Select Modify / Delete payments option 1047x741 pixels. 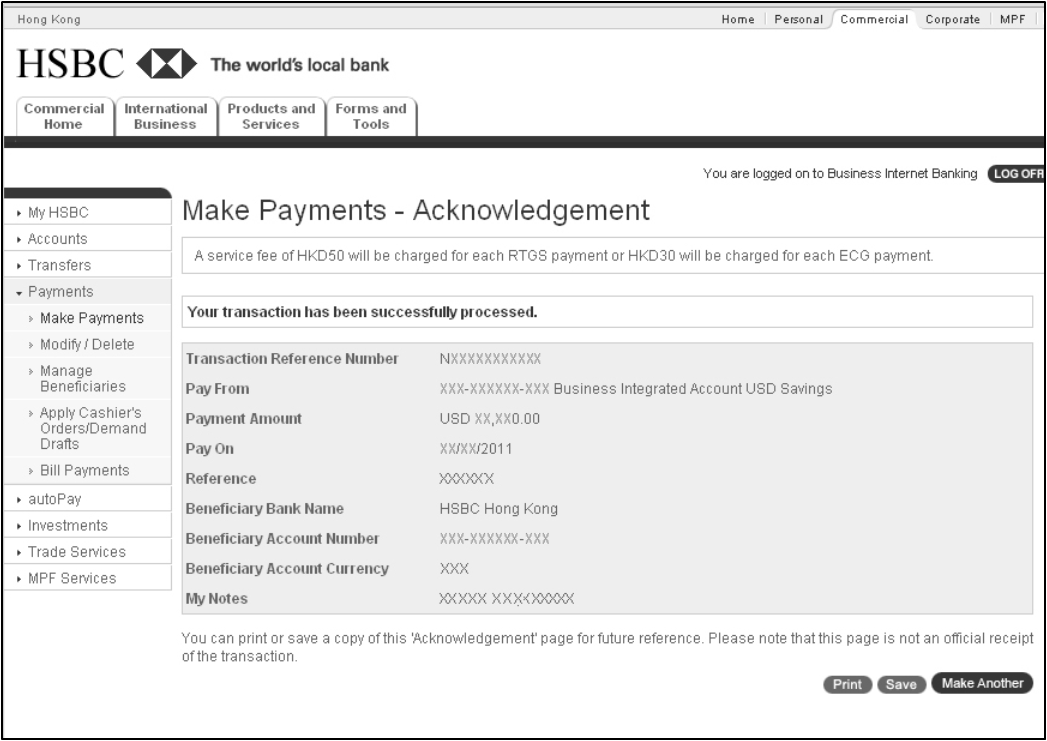87,344
